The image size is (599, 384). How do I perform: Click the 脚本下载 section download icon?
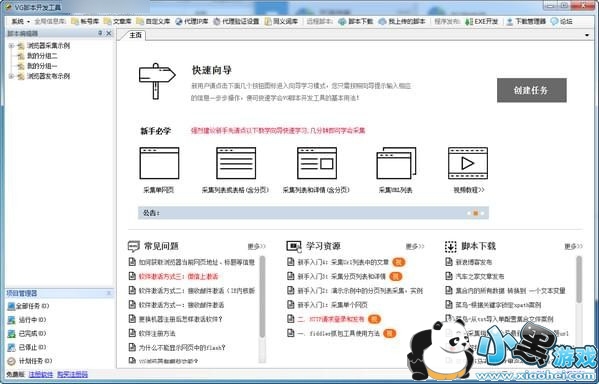pos(451,246)
